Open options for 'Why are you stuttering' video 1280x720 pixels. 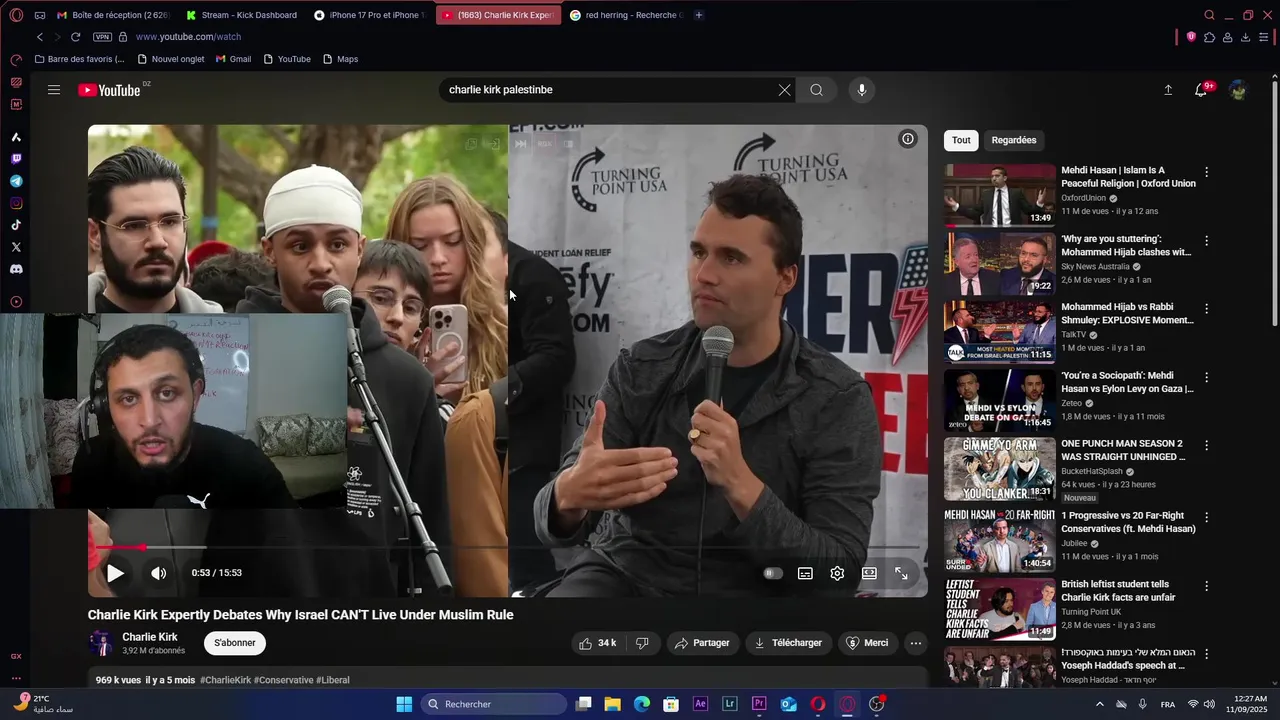(1206, 241)
